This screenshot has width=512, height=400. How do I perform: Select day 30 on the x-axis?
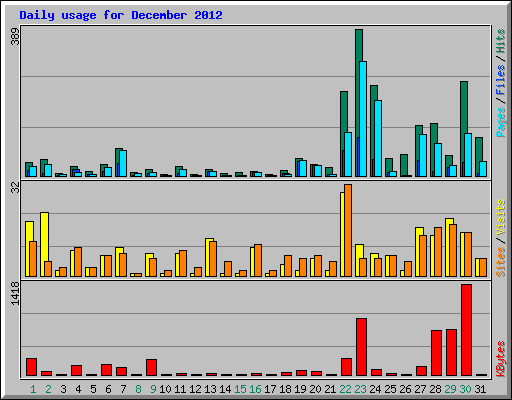(465, 389)
